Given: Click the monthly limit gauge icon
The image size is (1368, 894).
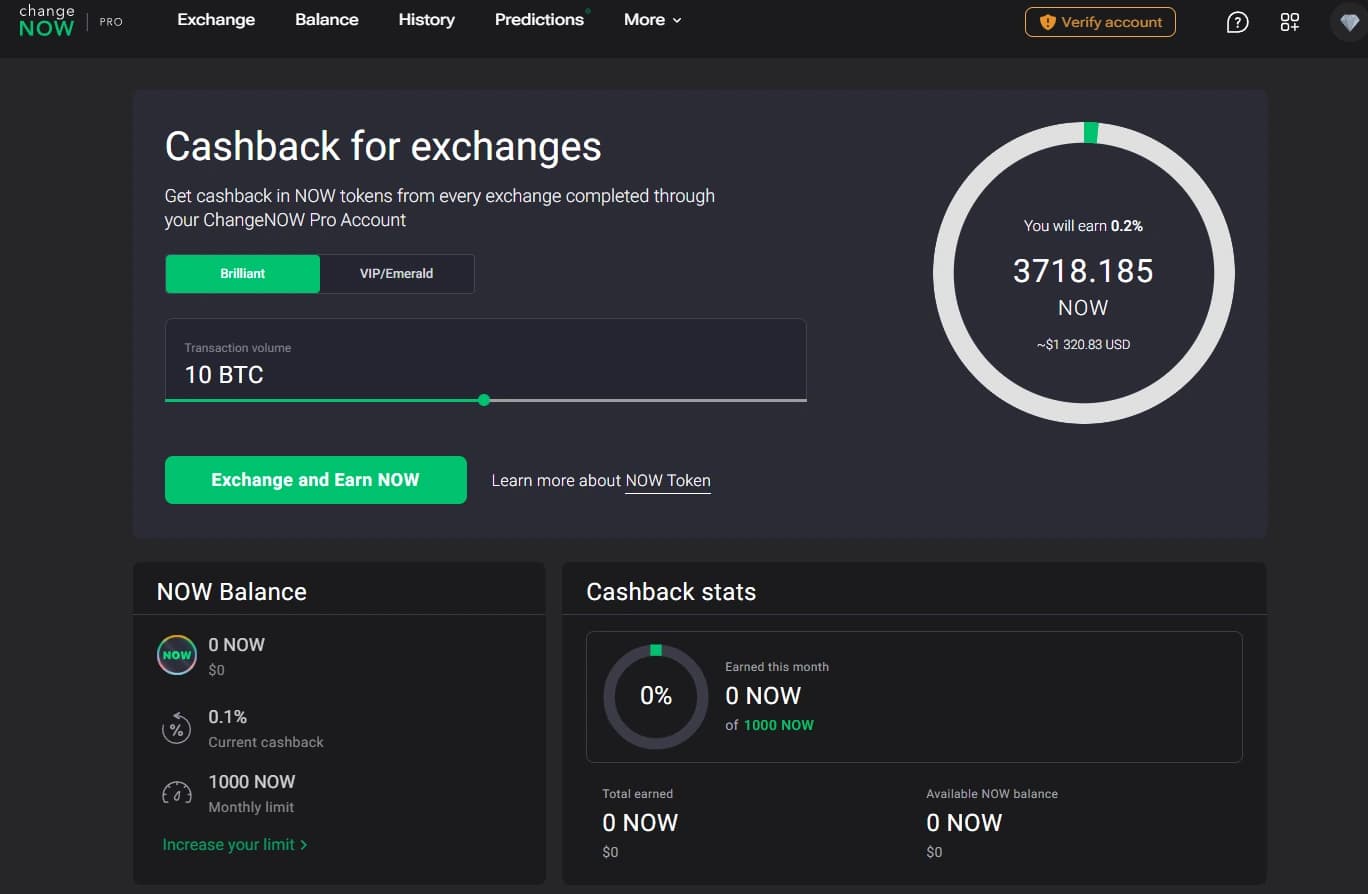Looking at the screenshot, I should point(177,794).
